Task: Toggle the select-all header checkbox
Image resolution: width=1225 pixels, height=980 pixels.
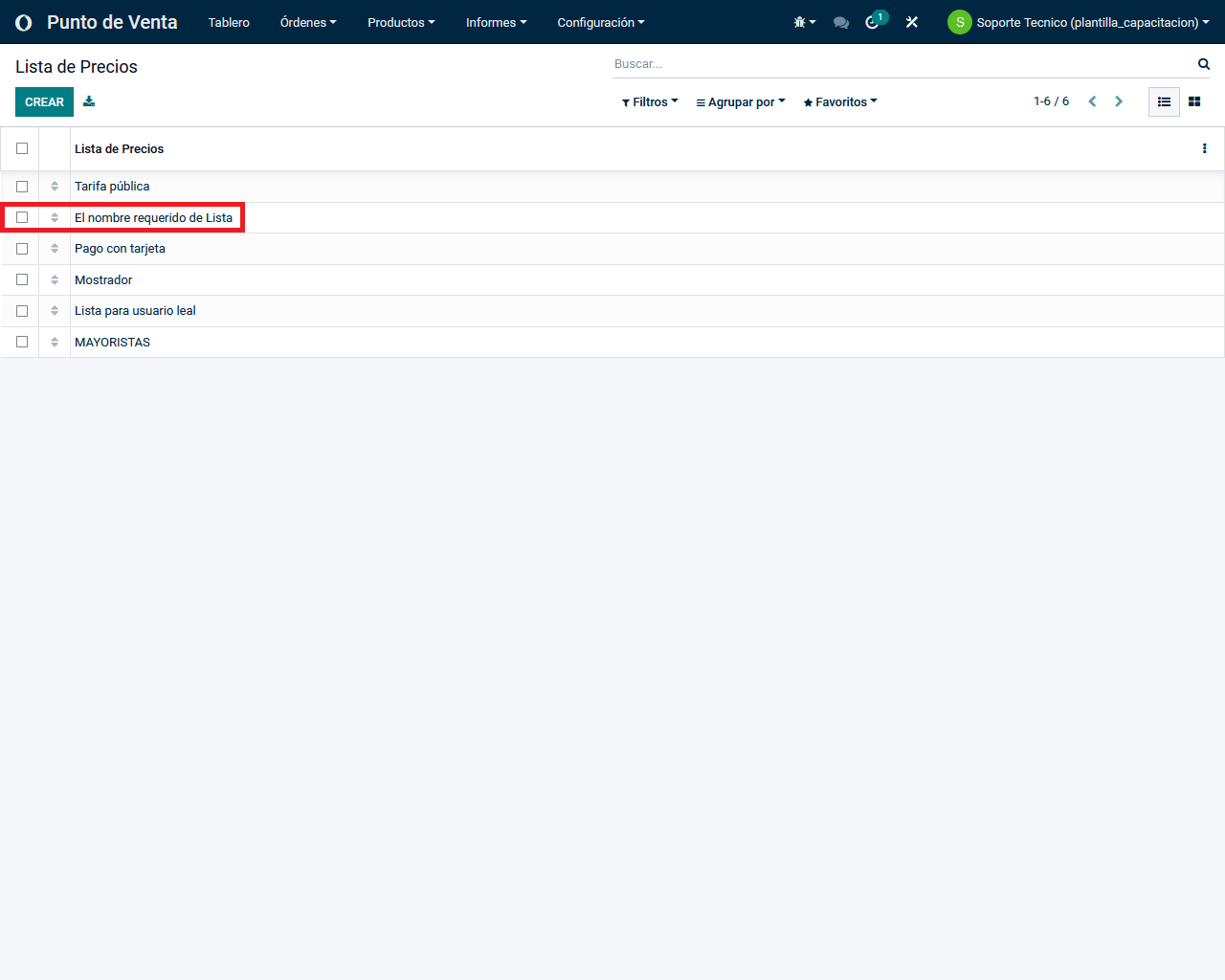Action: [x=22, y=148]
